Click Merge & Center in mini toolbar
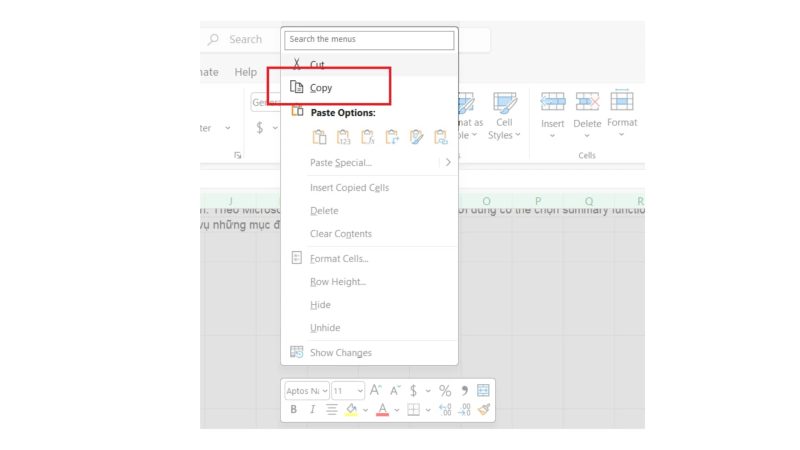This screenshot has height=450, width=800. coord(483,391)
